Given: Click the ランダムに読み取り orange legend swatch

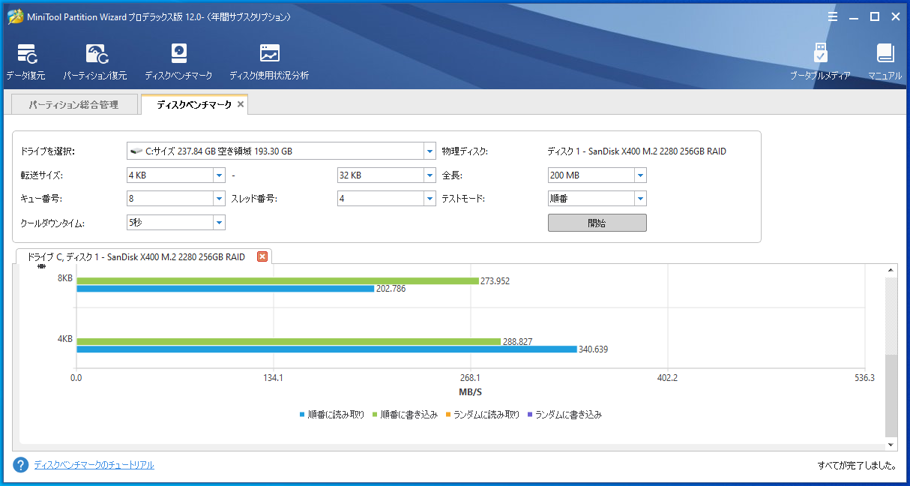Looking at the screenshot, I should click(448, 415).
